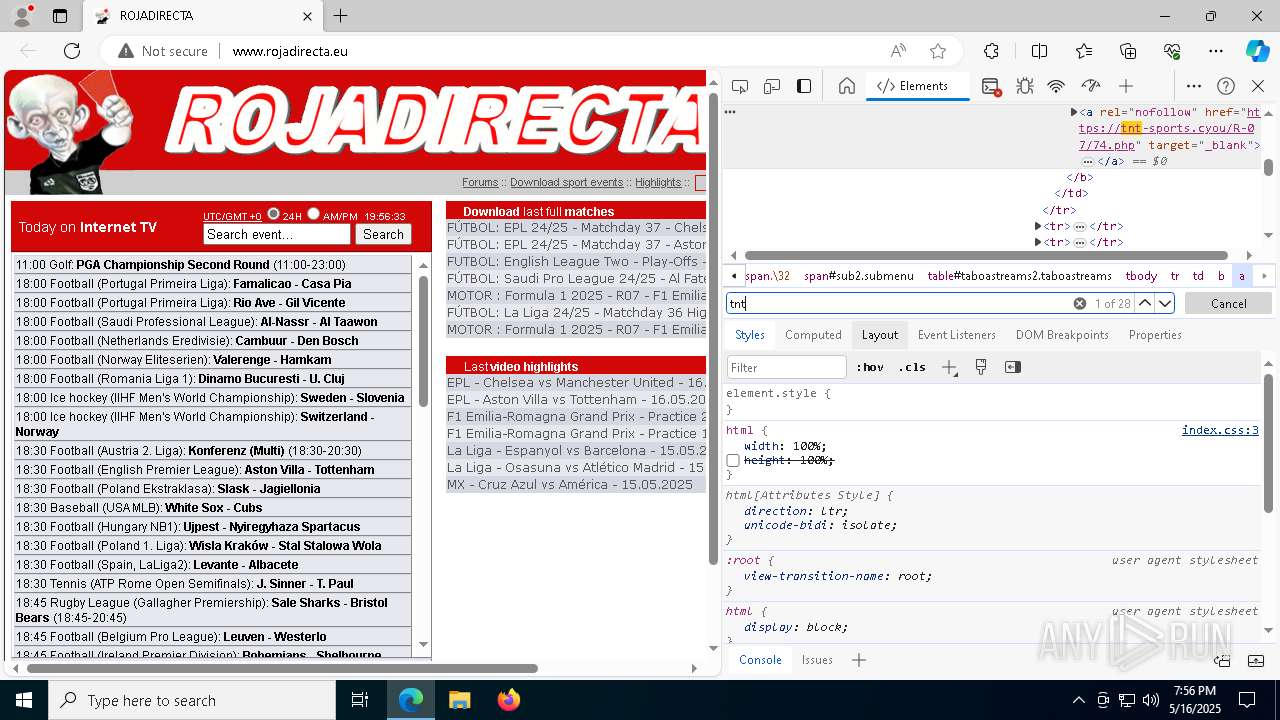Viewport: 1280px width, 720px height.
Task: Expand the anchor tag with nofollow href
Action: pyautogui.click(x=1074, y=112)
